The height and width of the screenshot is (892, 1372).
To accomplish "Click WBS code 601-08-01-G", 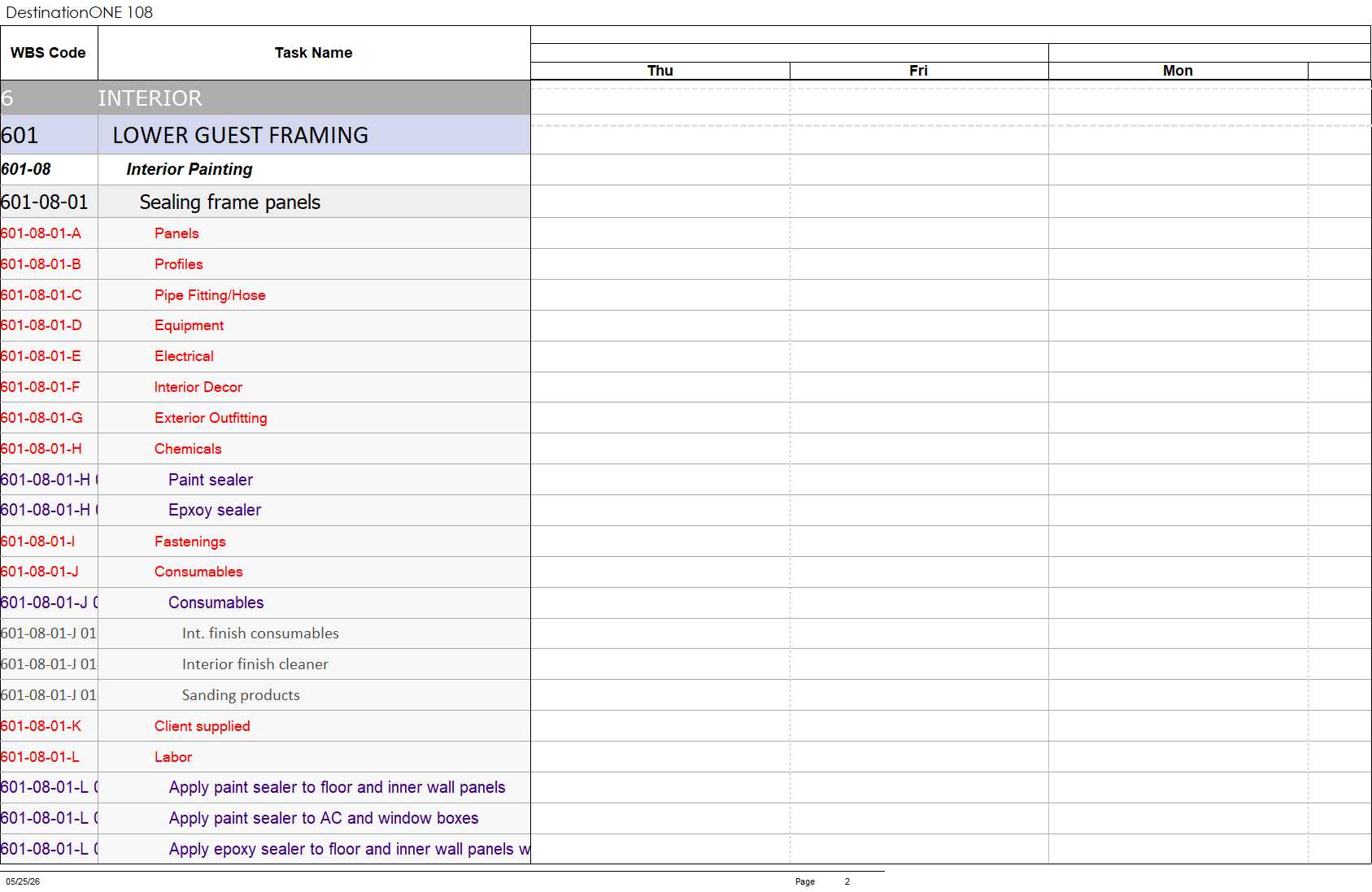I will pos(41,418).
